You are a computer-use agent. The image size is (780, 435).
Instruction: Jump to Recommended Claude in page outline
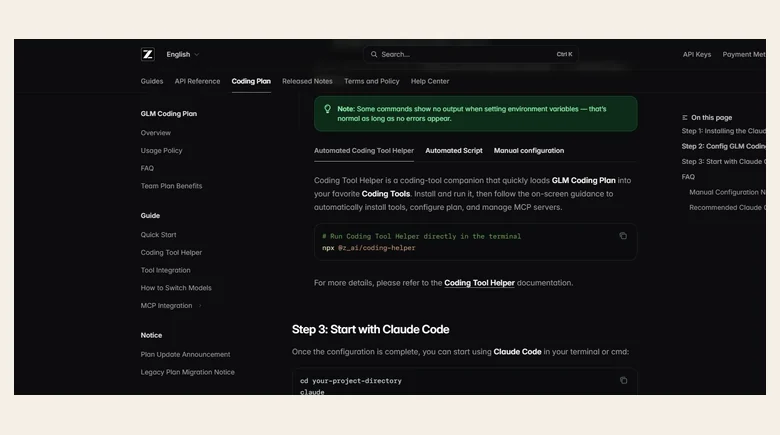click(728, 208)
